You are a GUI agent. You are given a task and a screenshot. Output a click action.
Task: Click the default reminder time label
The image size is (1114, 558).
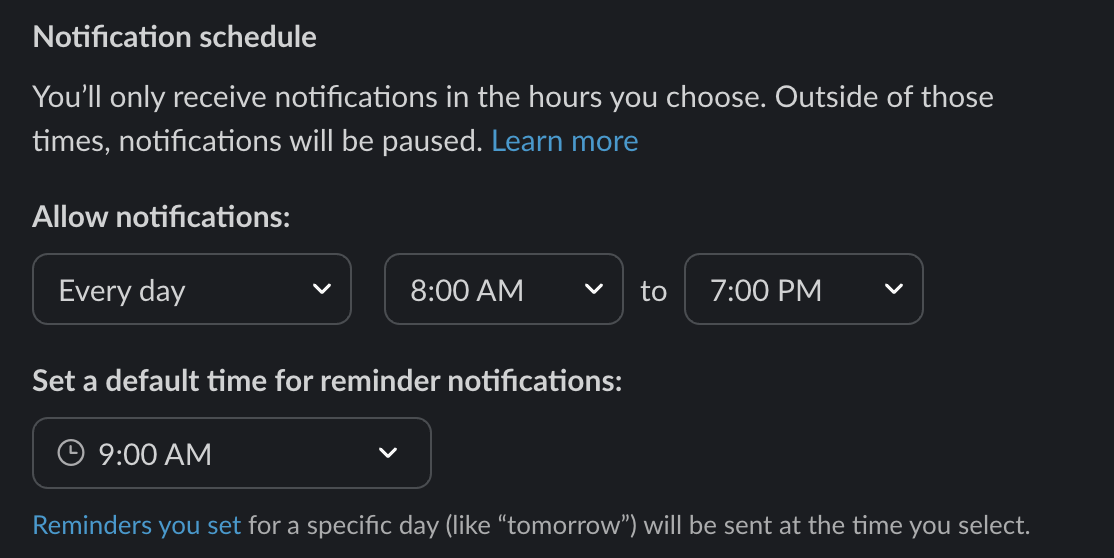pyautogui.click(x=328, y=381)
